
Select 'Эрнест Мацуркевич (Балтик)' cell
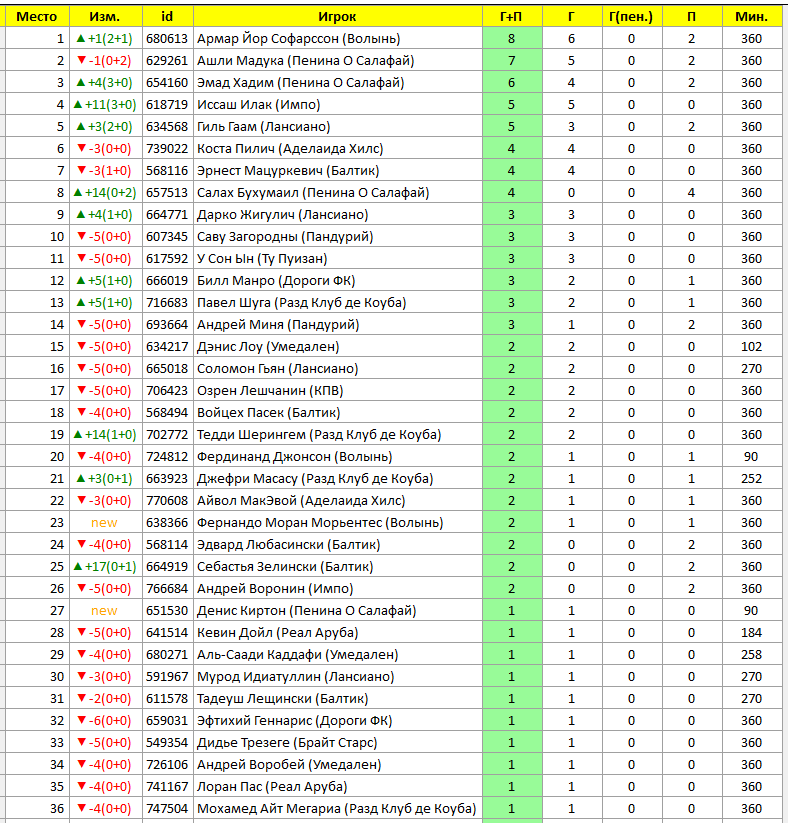(x=338, y=171)
